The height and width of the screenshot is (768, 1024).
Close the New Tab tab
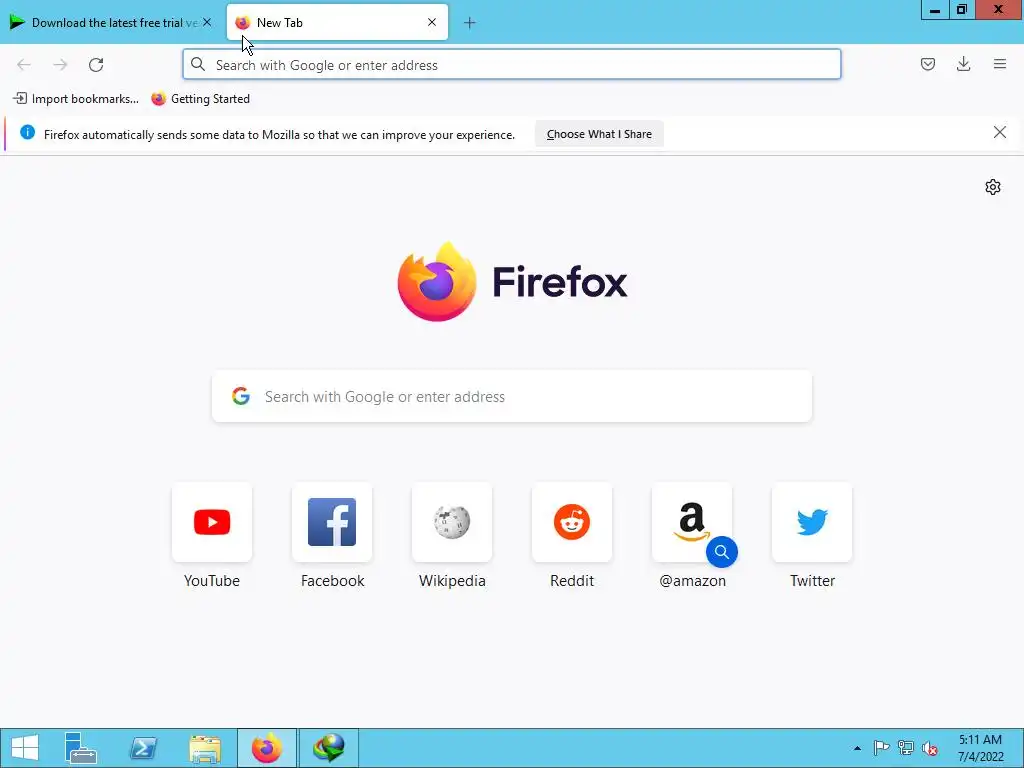(x=432, y=22)
